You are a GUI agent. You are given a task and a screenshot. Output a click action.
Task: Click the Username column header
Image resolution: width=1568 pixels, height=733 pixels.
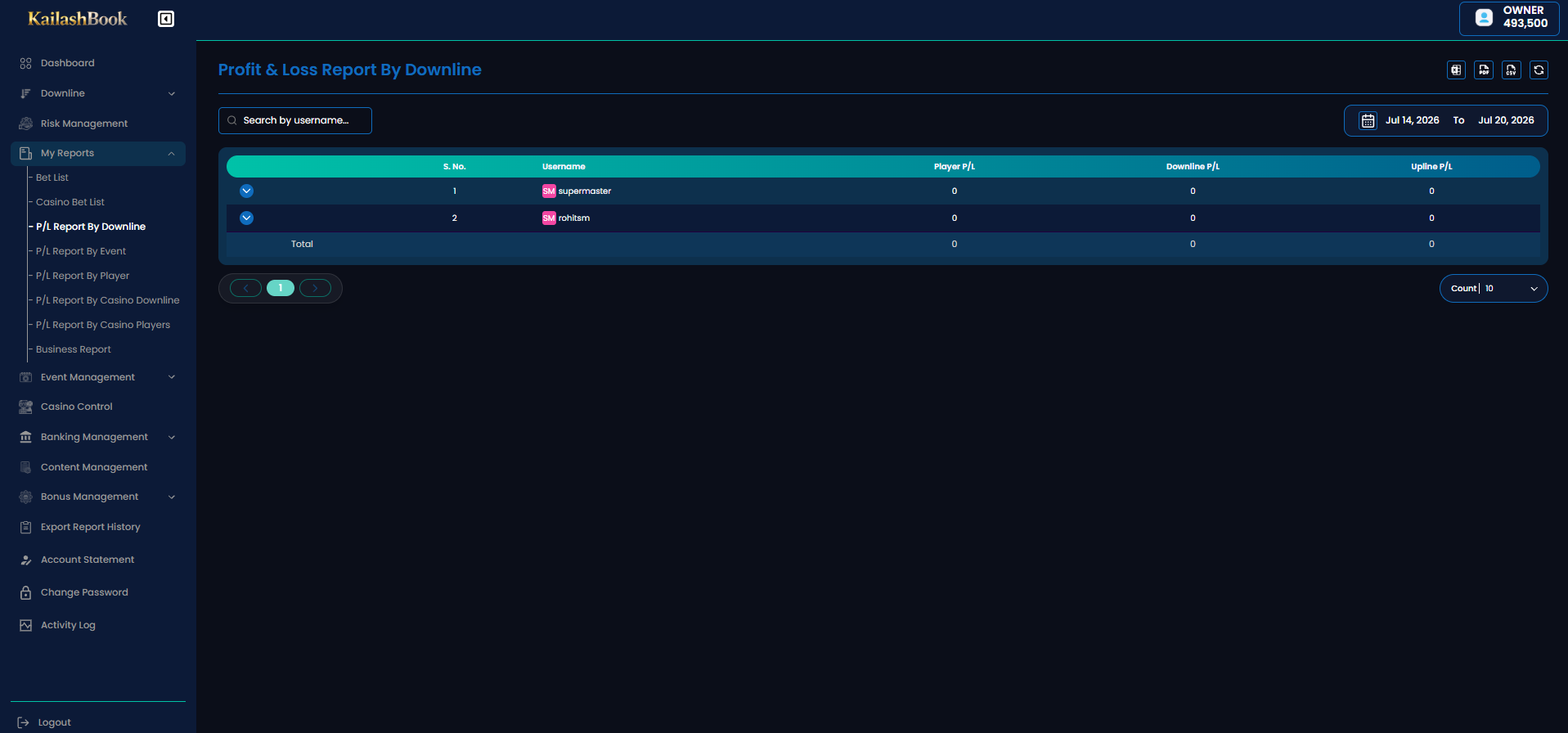coord(564,167)
